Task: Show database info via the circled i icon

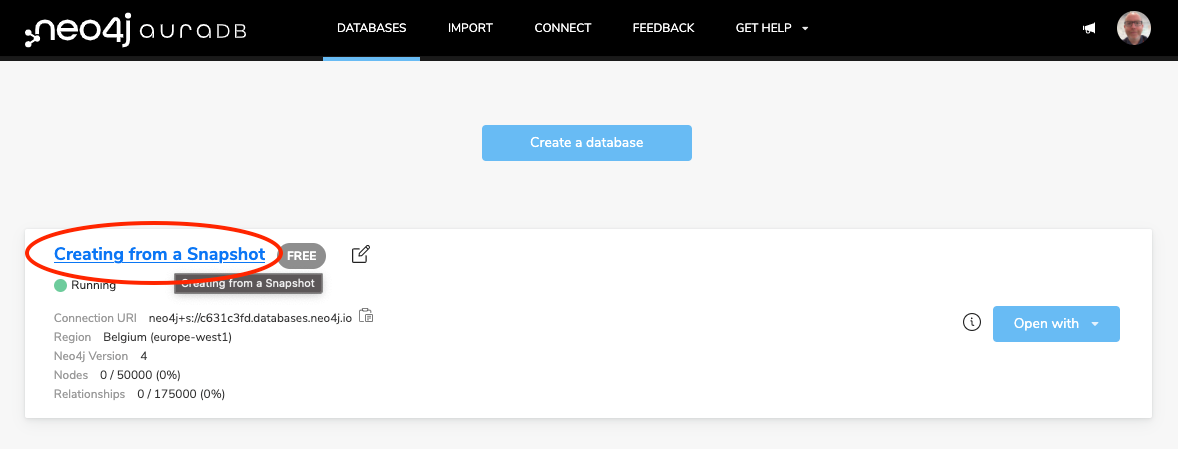Action: coord(972,323)
